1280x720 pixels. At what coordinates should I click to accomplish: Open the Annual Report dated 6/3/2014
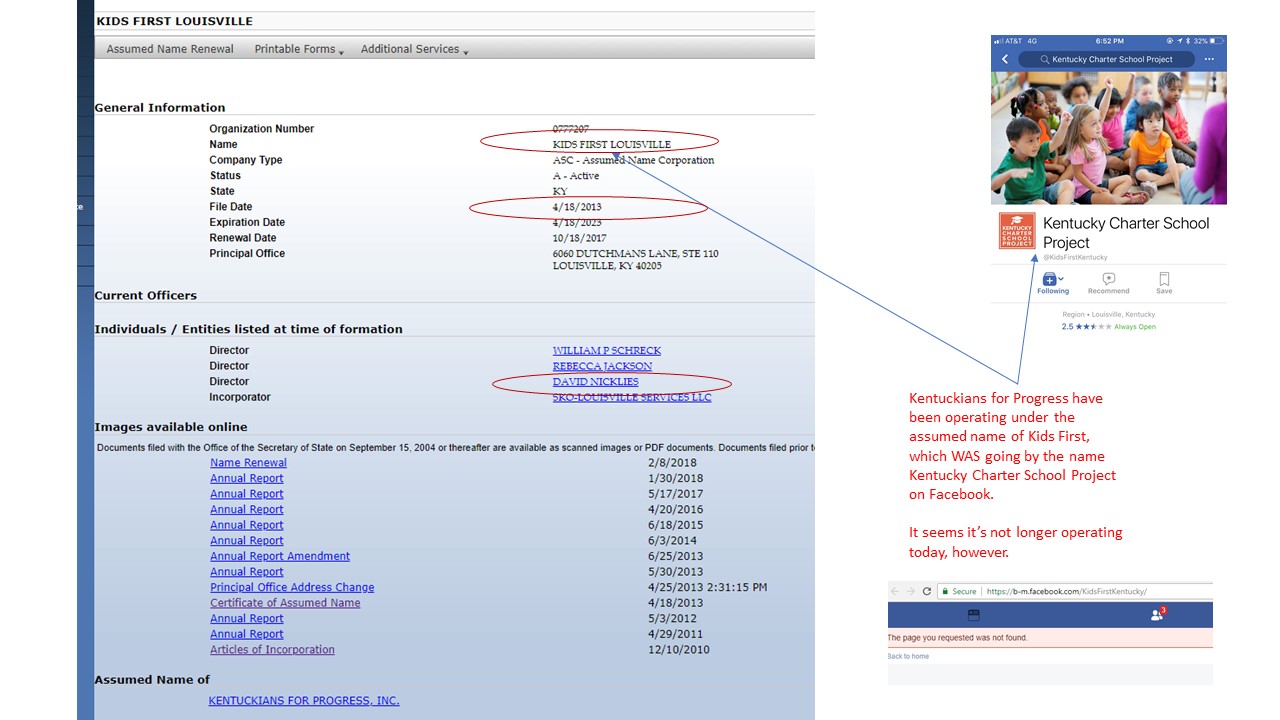pos(247,541)
